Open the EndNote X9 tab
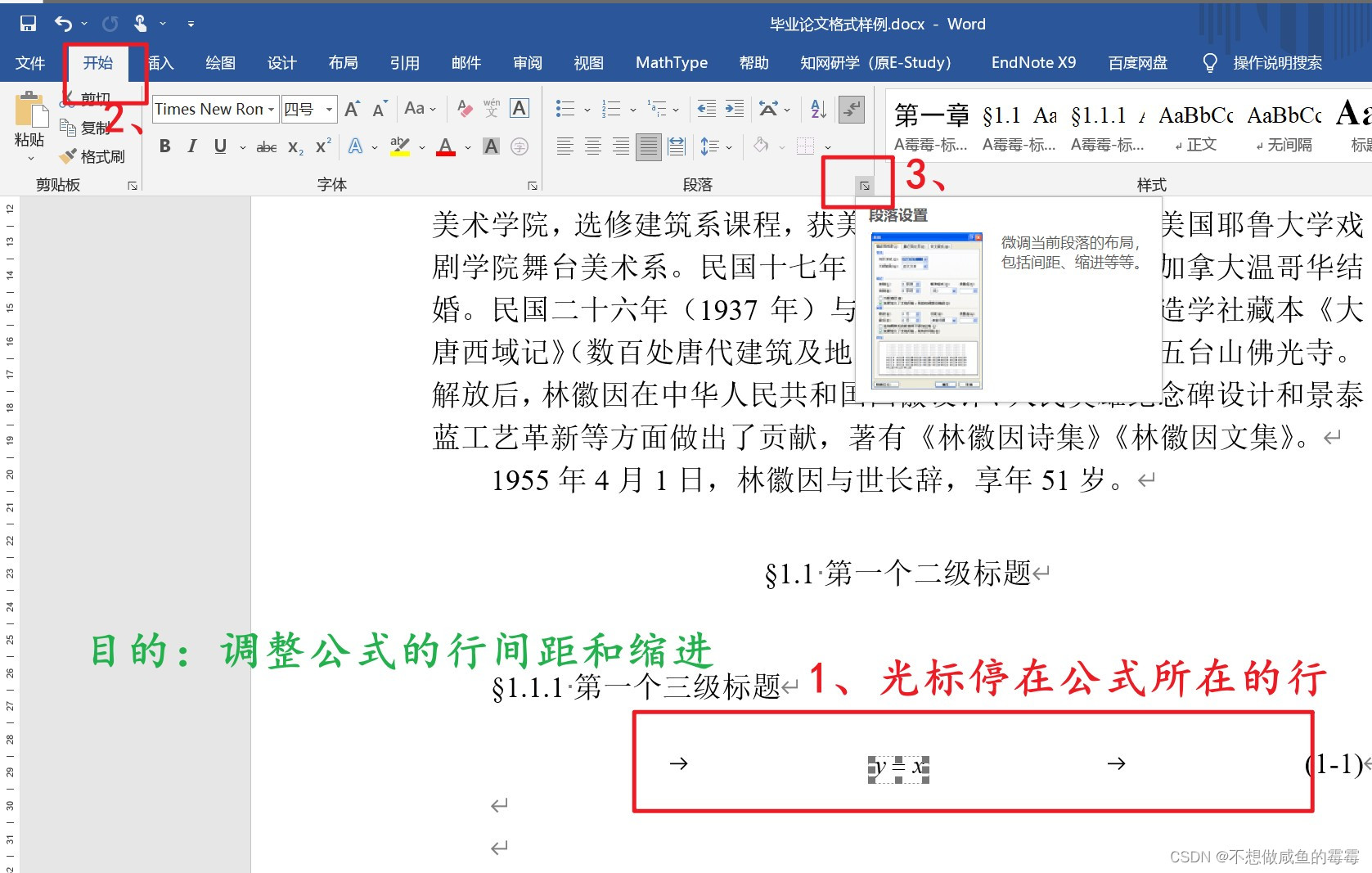 tap(1033, 63)
